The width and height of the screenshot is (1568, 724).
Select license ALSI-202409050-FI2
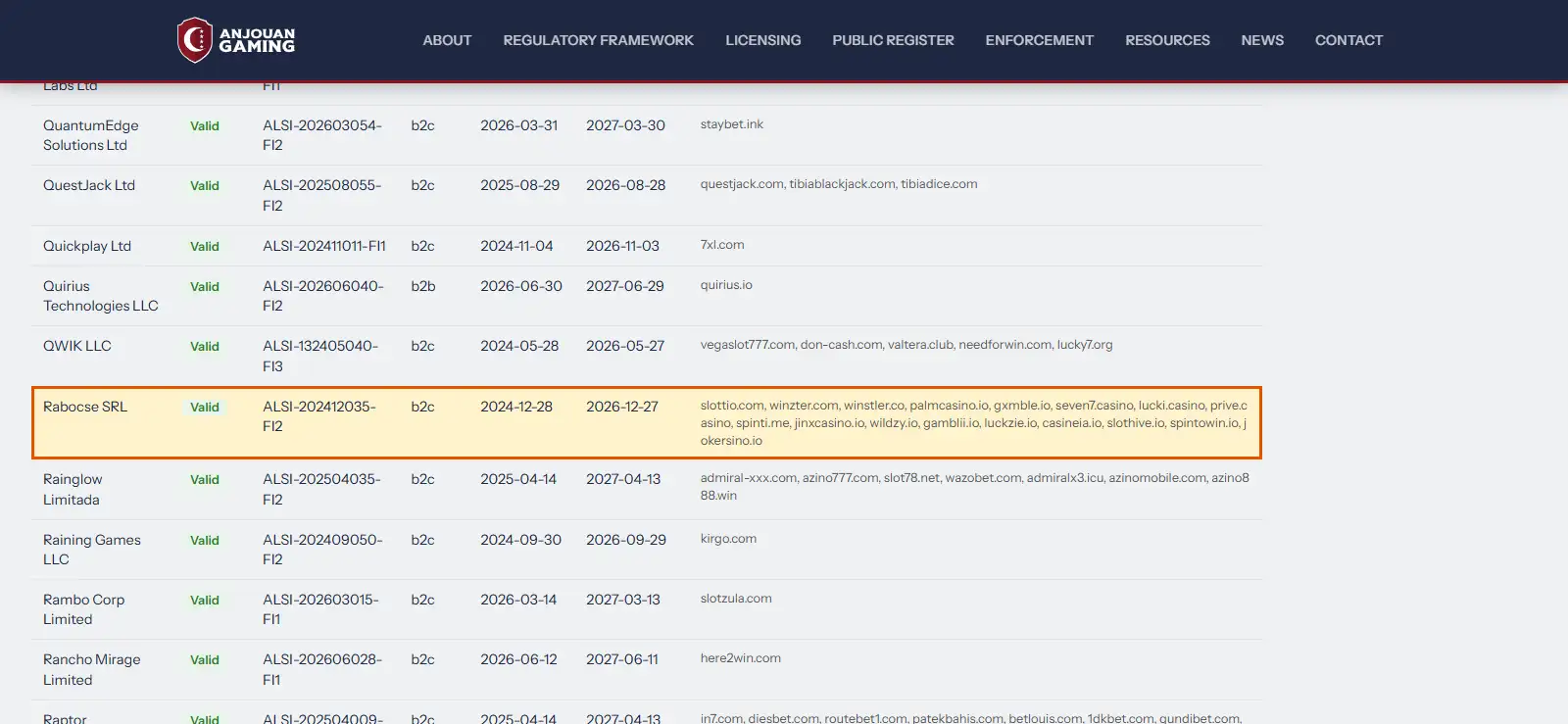click(322, 550)
